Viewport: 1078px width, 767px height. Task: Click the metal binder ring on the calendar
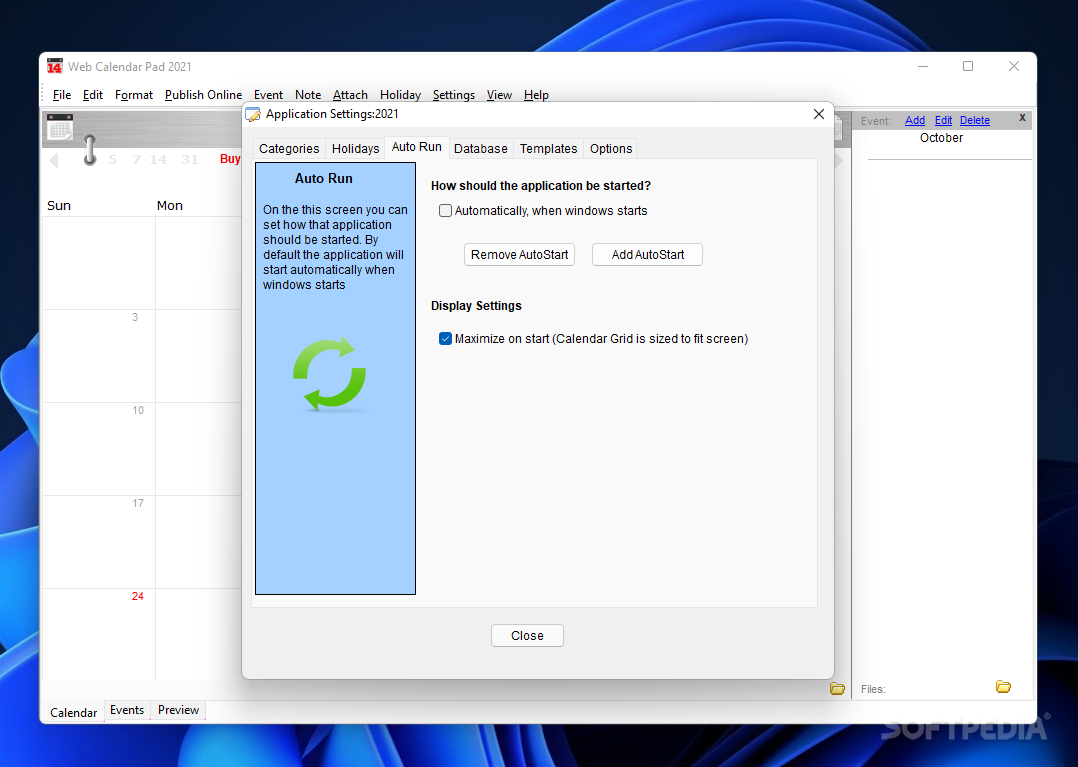(x=89, y=150)
